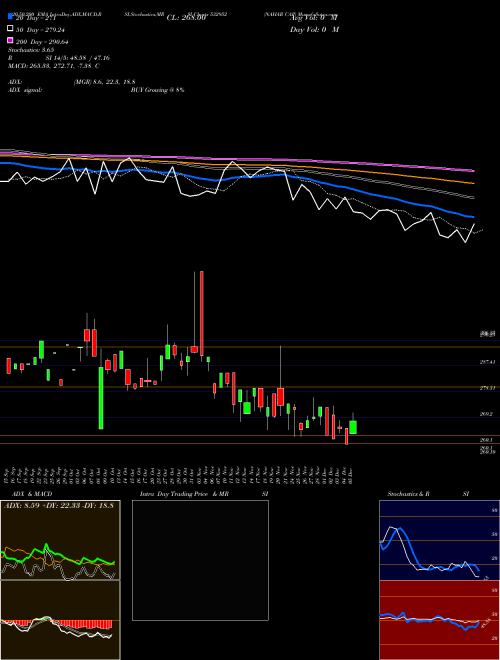Viewport: 500px width, 660px height.
Task: Click the date labels along the chart axis
Action: click(x=179, y=474)
